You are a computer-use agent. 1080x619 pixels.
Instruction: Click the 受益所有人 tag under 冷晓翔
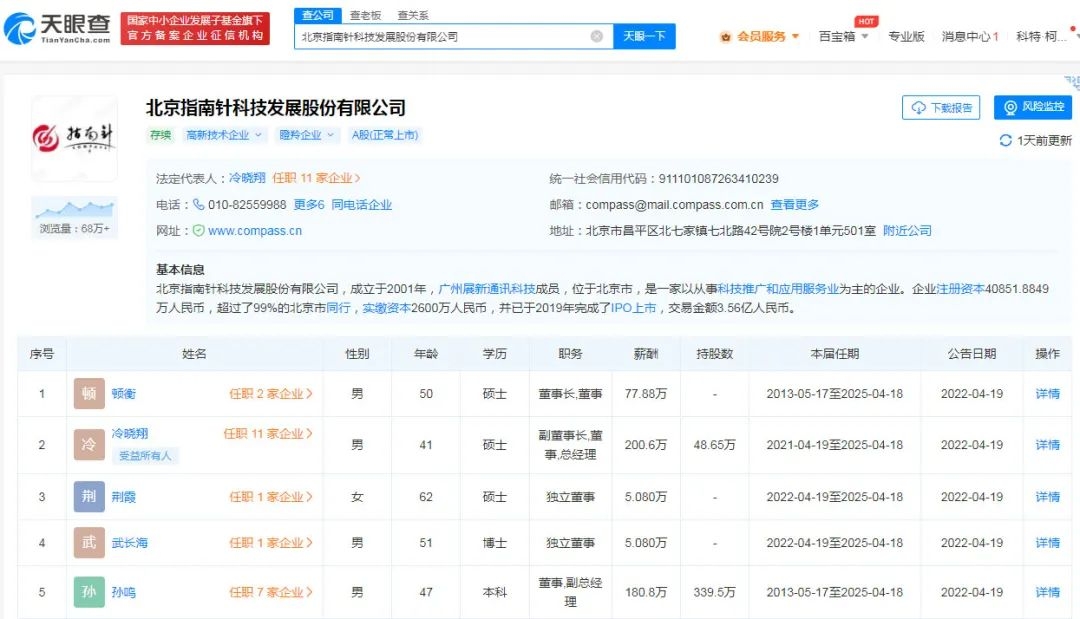[x=145, y=455]
